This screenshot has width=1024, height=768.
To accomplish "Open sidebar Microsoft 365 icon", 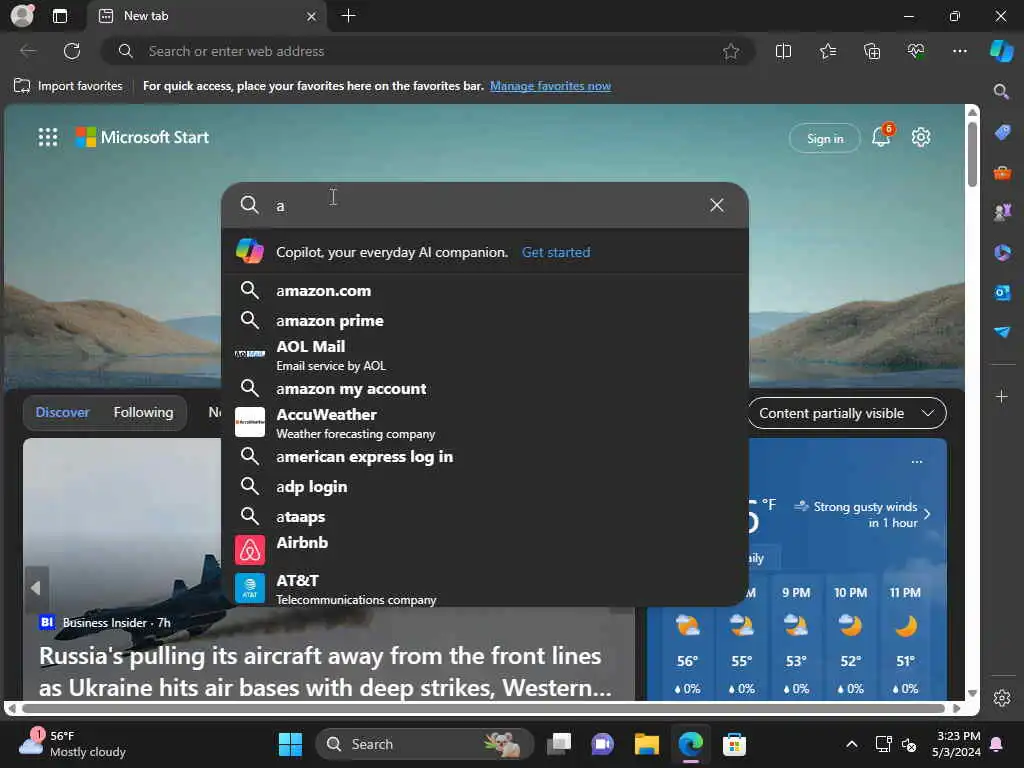I will pos(1002,252).
